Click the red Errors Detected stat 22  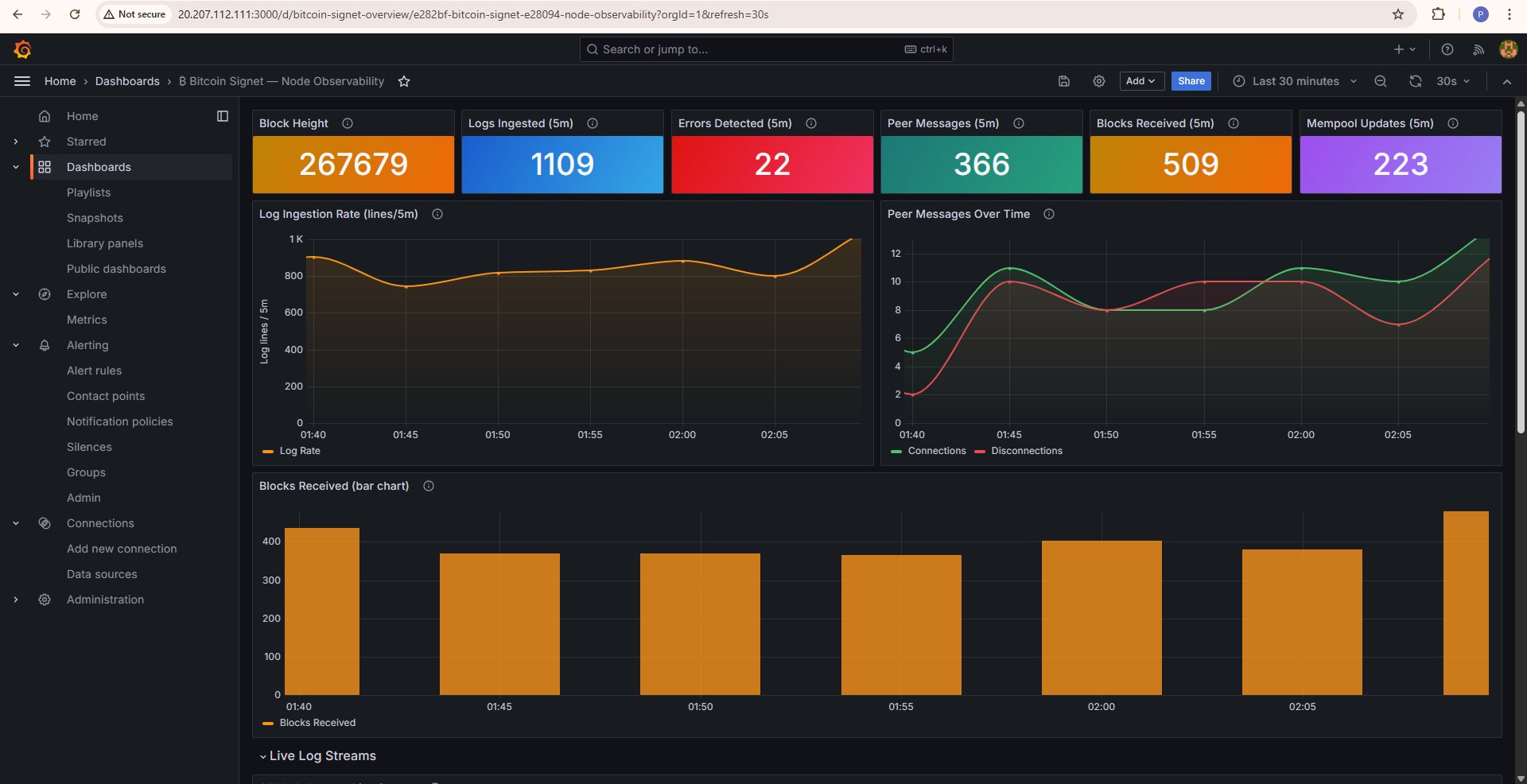[772, 165]
